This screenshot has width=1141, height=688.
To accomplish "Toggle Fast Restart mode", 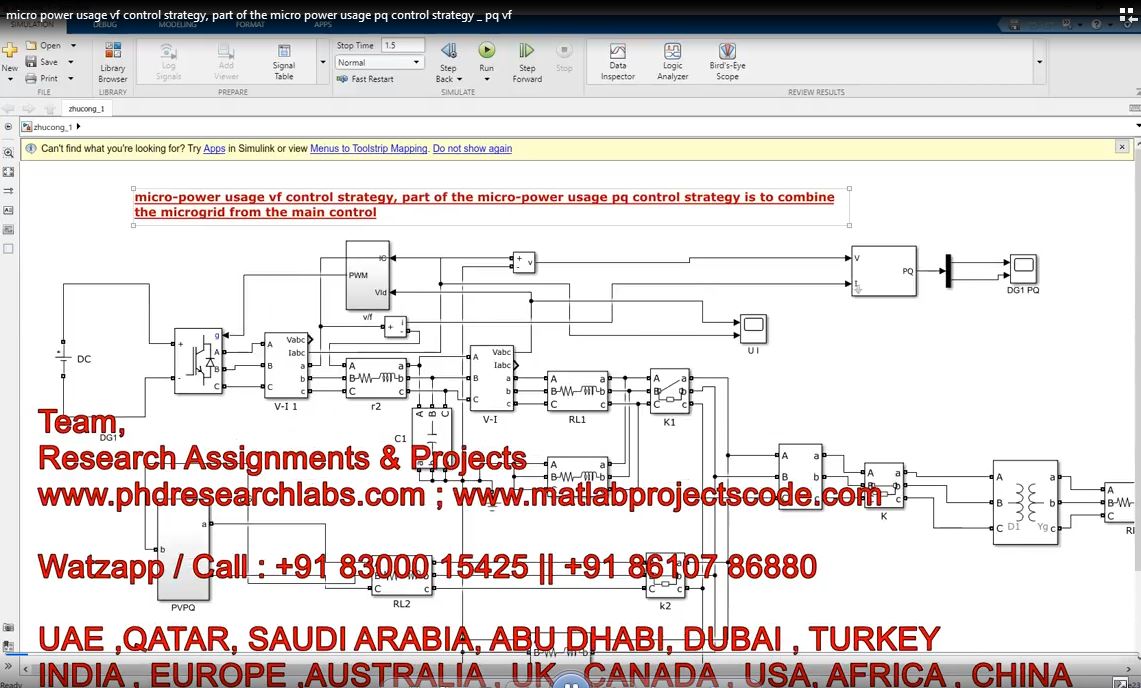I will tap(365, 79).
